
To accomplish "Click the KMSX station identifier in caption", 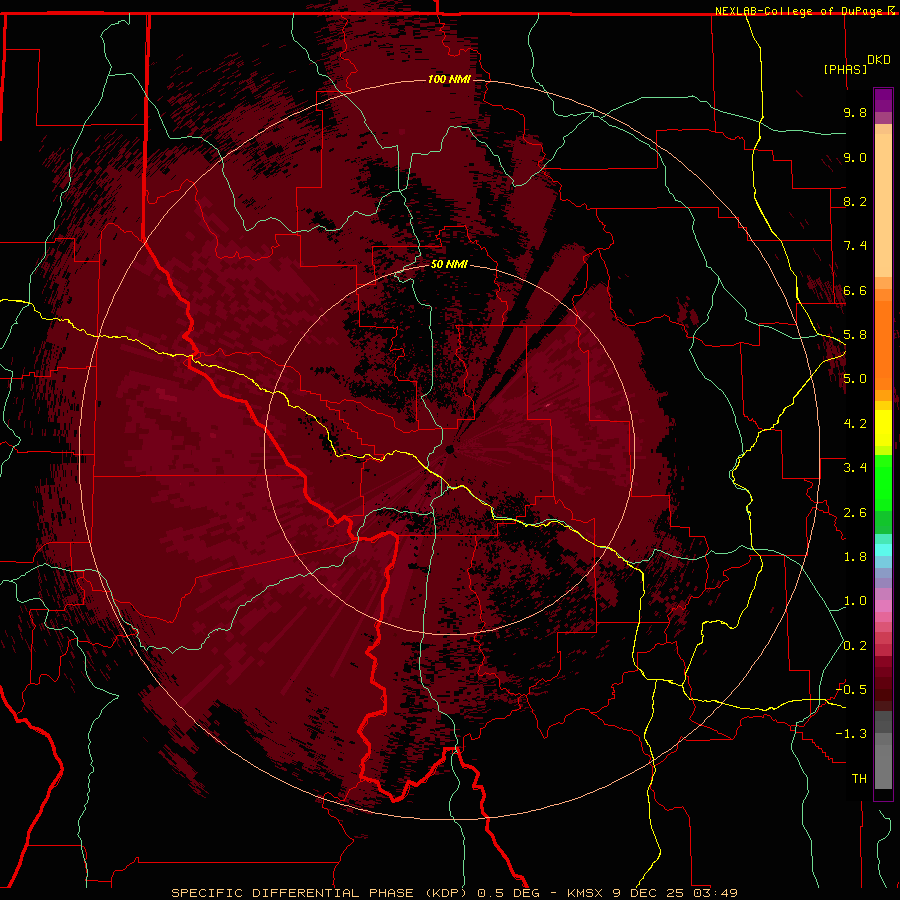I will 586,893.
